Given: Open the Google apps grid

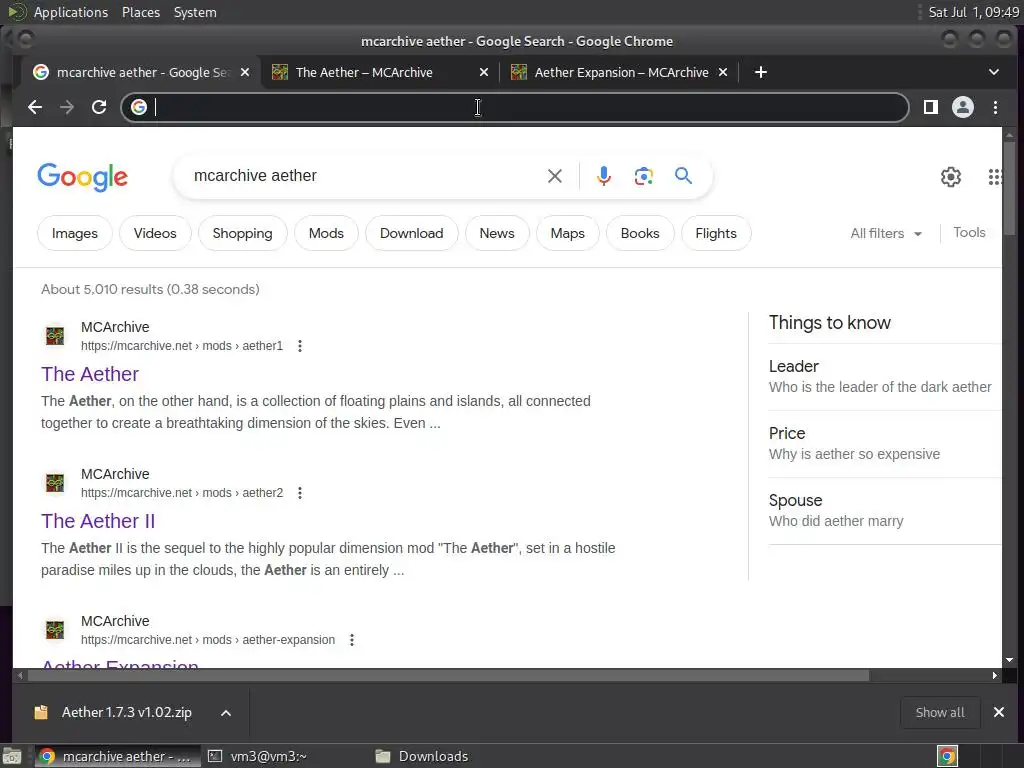Looking at the screenshot, I should point(994,176).
